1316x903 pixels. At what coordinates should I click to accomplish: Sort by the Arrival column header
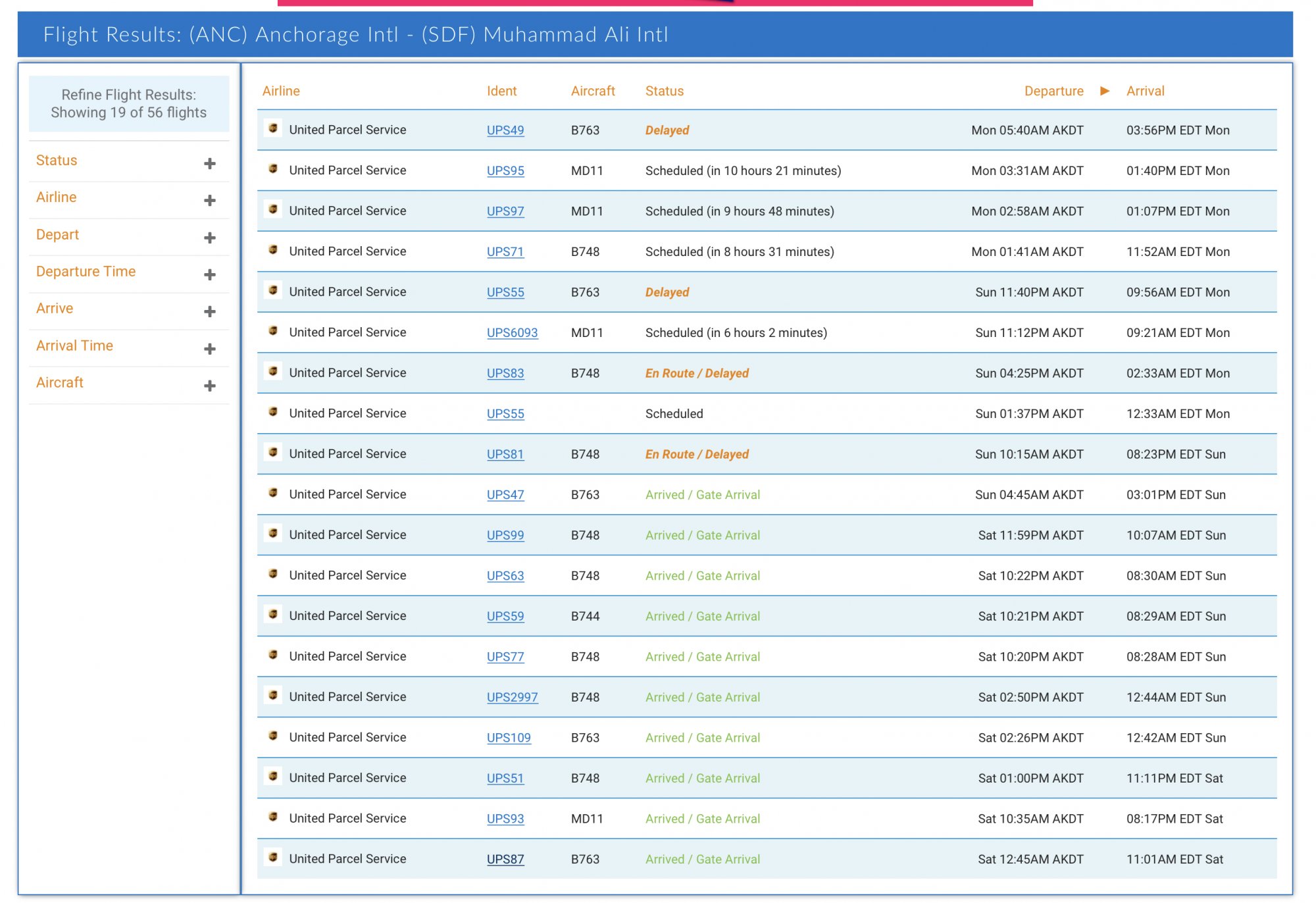(x=1145, y=91)
